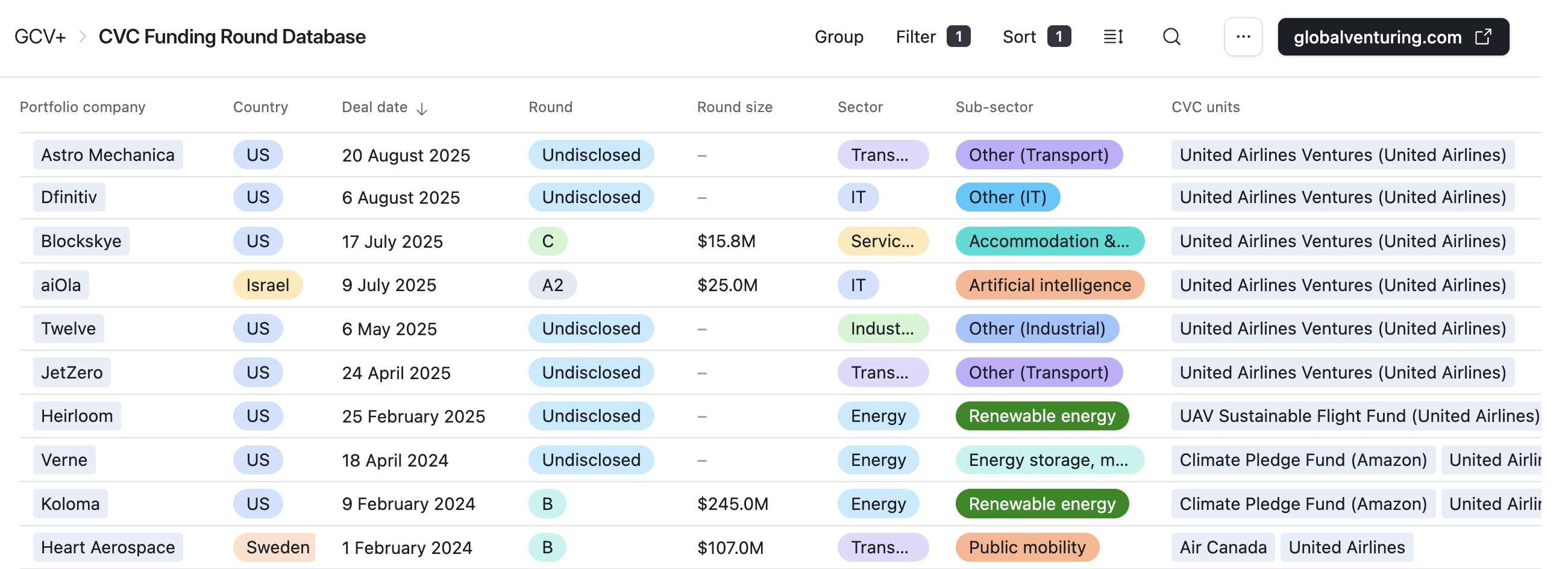1568x569 pixels.
Task: Open the three-dots more options menu
Action: coord(1243,37)
